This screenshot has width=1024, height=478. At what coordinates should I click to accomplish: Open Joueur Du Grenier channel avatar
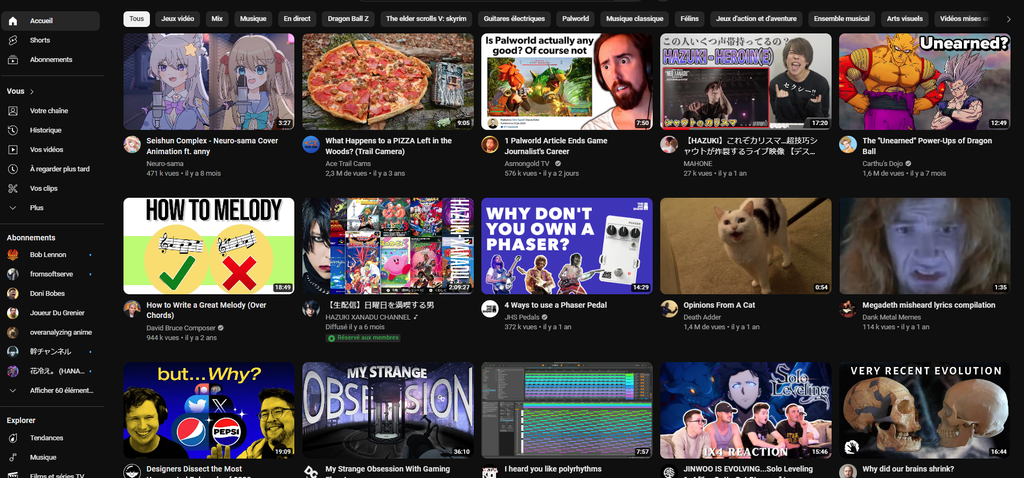[12, 313]
